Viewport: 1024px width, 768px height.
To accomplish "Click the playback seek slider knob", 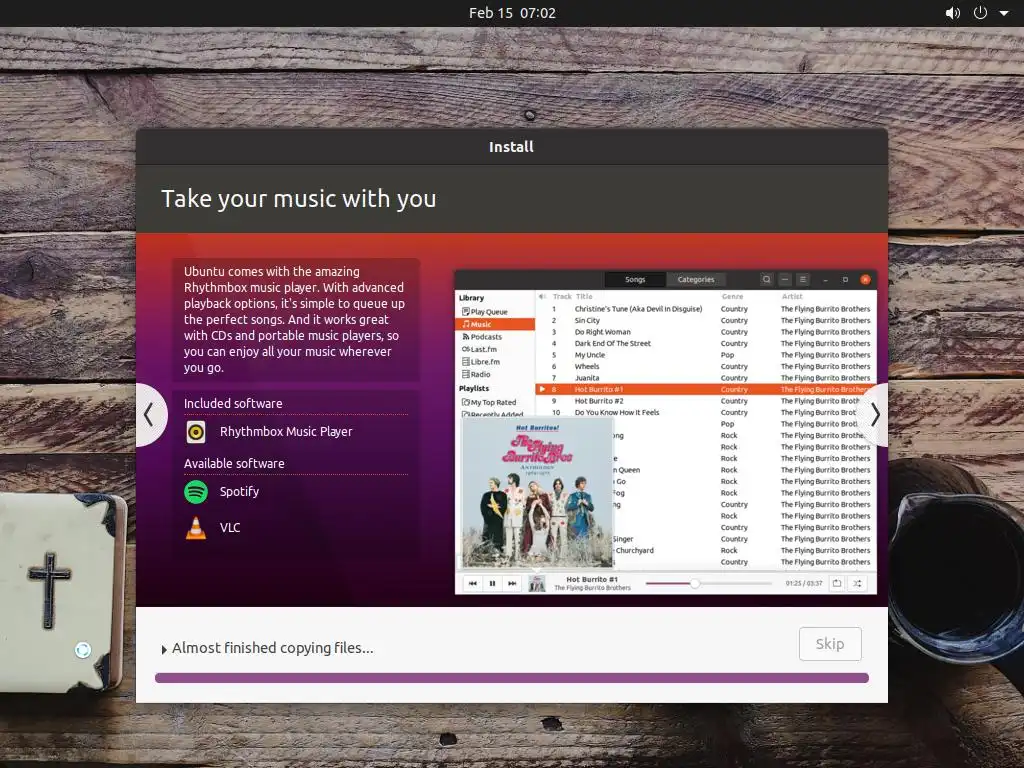I will pyautogui.click(x=695, y=583).
